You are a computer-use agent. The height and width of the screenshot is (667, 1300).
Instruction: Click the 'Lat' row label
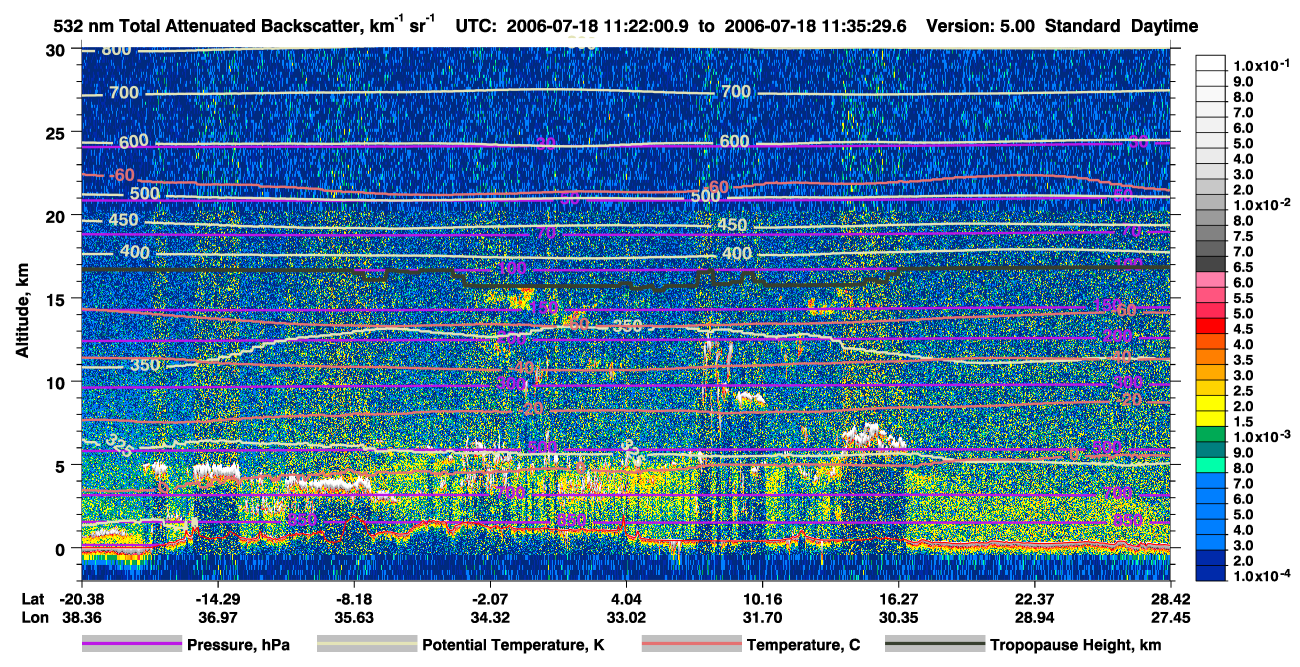[32, 599]
